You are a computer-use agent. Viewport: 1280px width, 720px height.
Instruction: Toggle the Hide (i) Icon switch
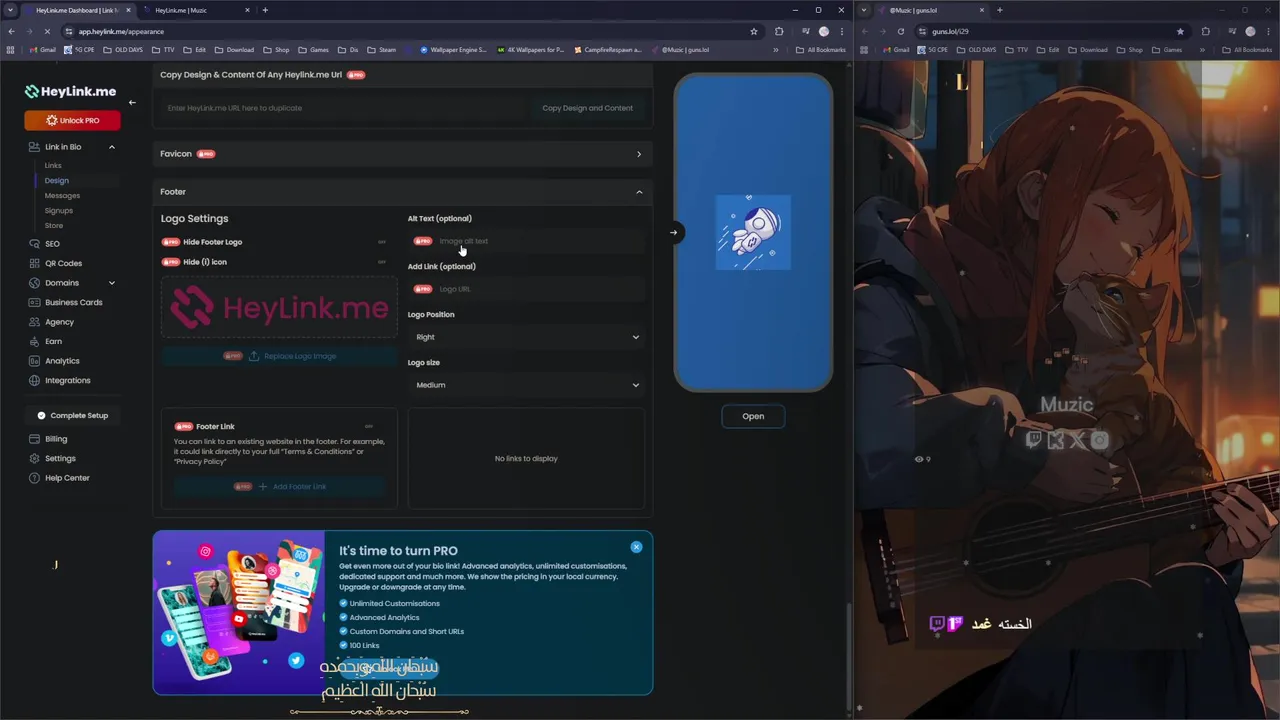tap(381, 262)
